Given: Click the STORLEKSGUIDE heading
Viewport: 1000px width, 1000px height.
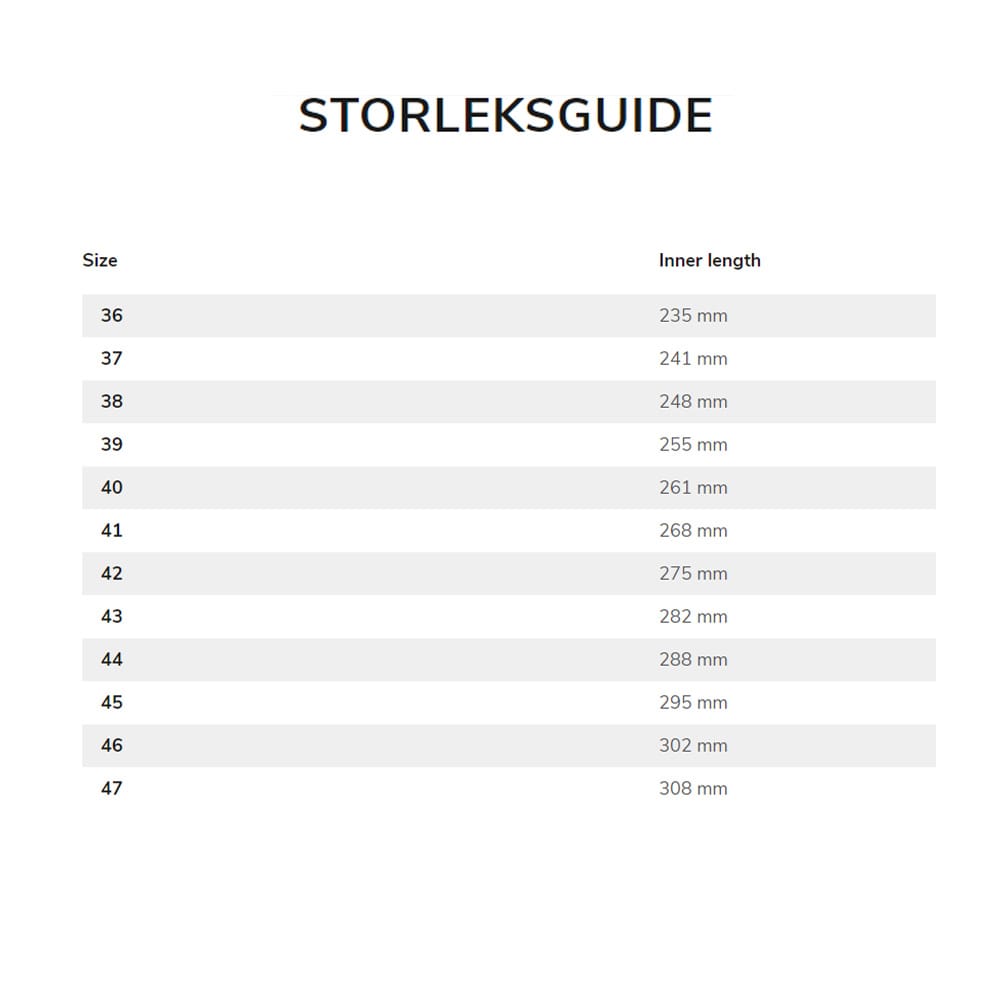Looking at the screenshot, I should click(x=505, y=116).
